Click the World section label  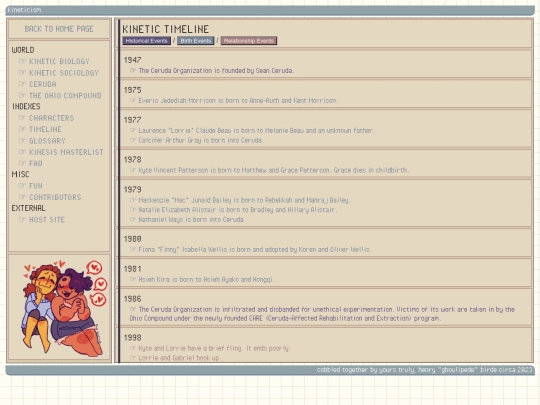(23, 50)
